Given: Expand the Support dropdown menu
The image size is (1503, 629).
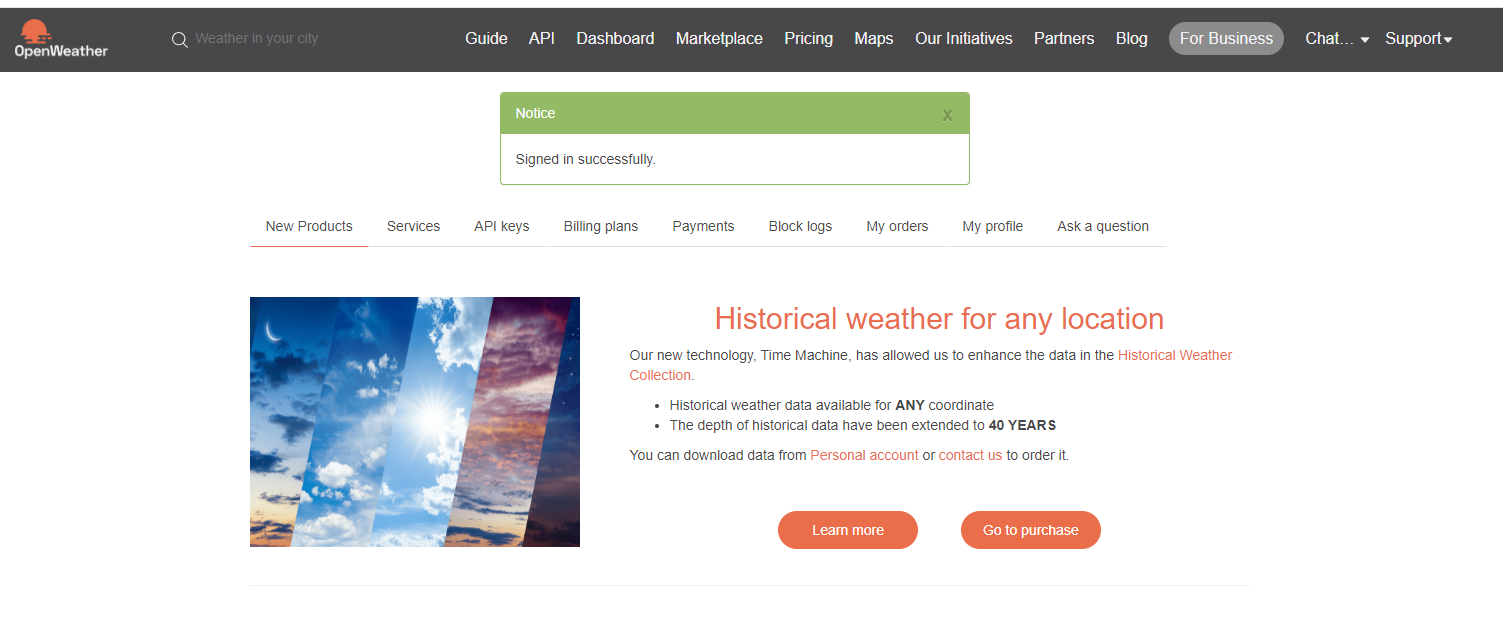Looking at the screenshot, I should [1419, 39].
